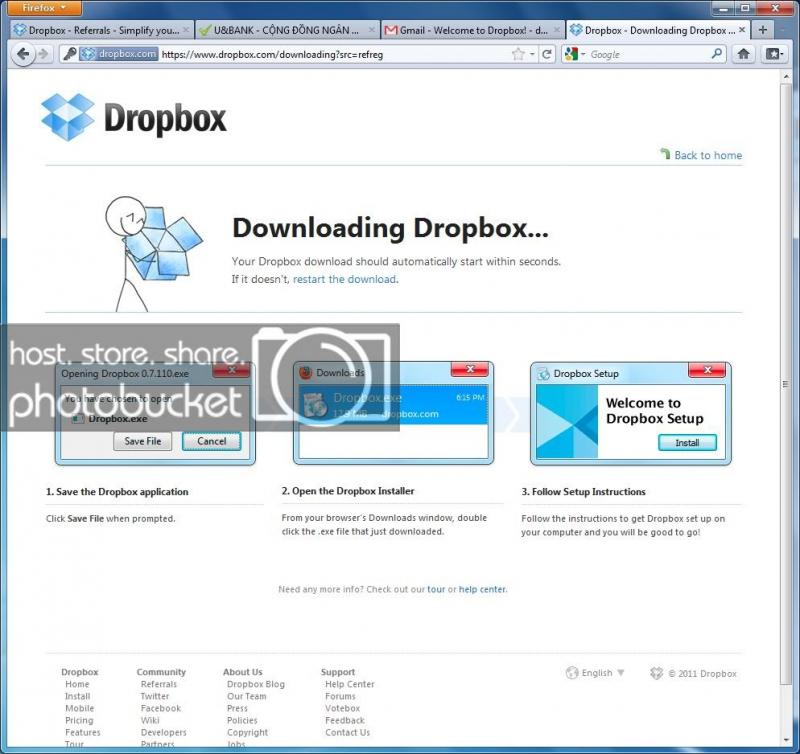This screenshot has height=754, width=800.
Task: Open the Votebox footer link
Action: [342, 708]
